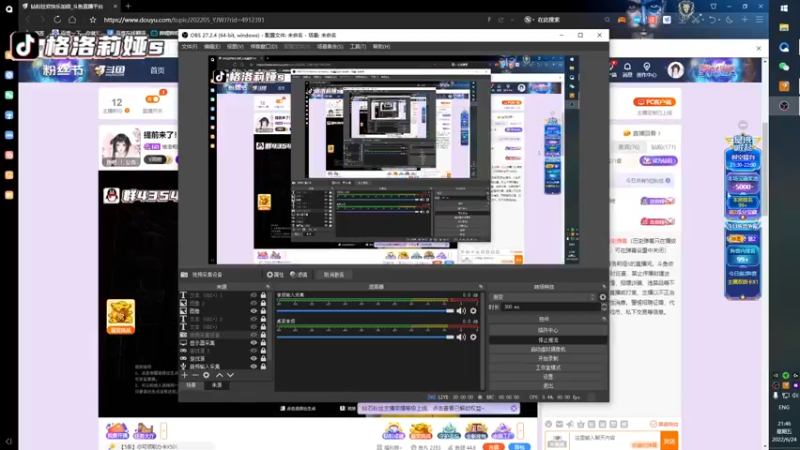This screenshot has width=800, height=450.
Task: Open the user avatar on Douyu header
Action: click(x=676, y=70)
